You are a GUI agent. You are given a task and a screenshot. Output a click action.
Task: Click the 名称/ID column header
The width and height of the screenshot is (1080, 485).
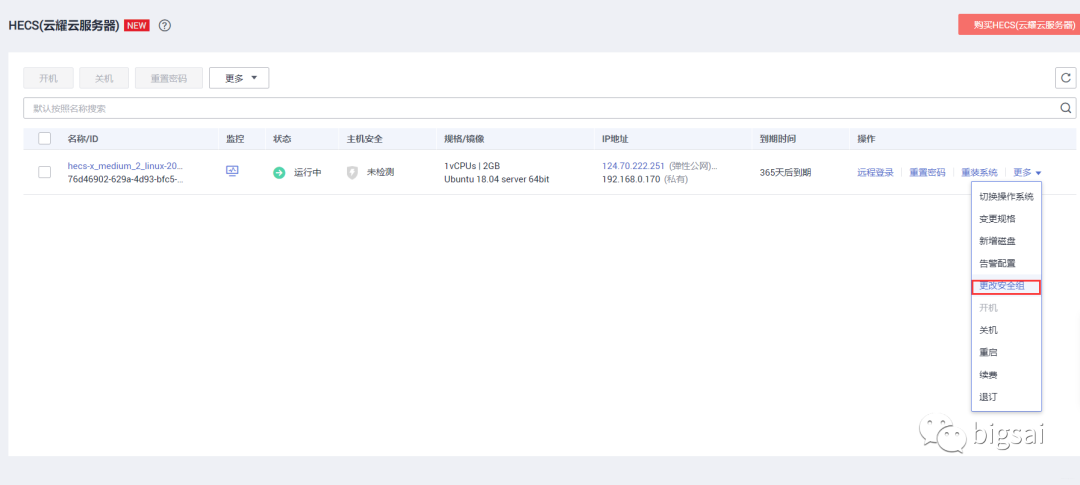[x=83, y=138]
